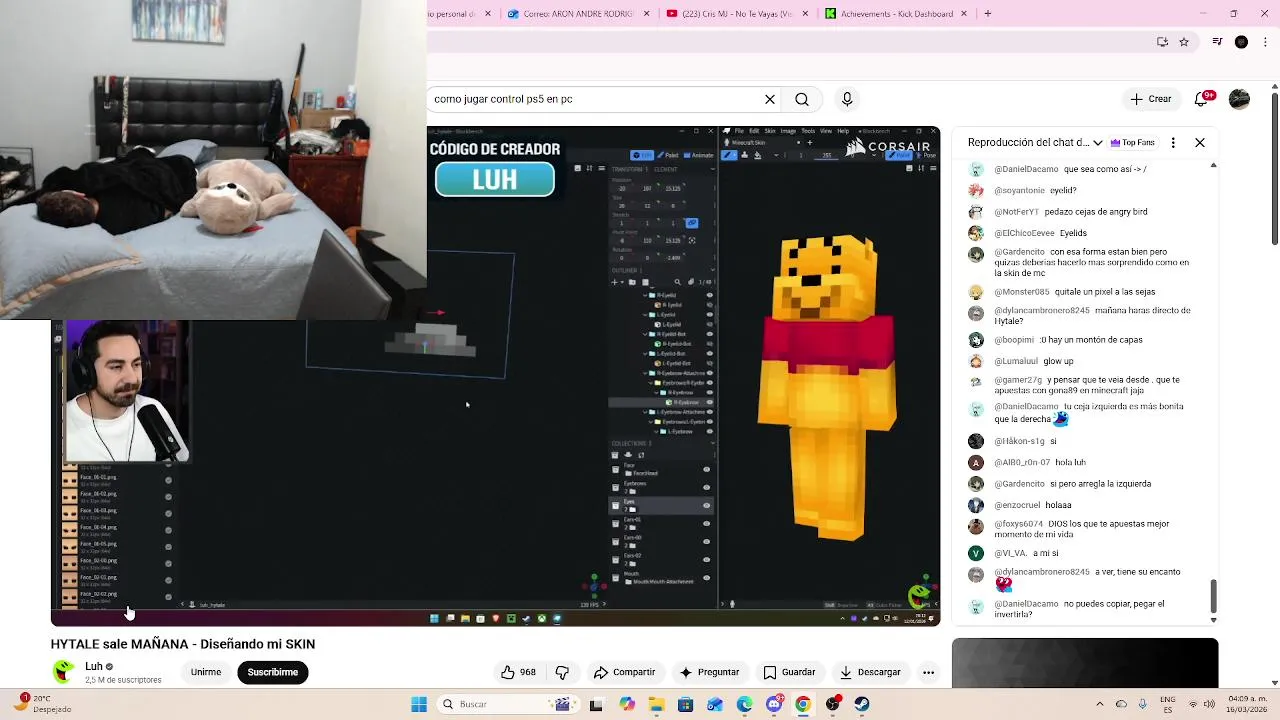This screenshot has width=1280, height=720.
Task: Click the Preguntar button
Action: point(709,672)
